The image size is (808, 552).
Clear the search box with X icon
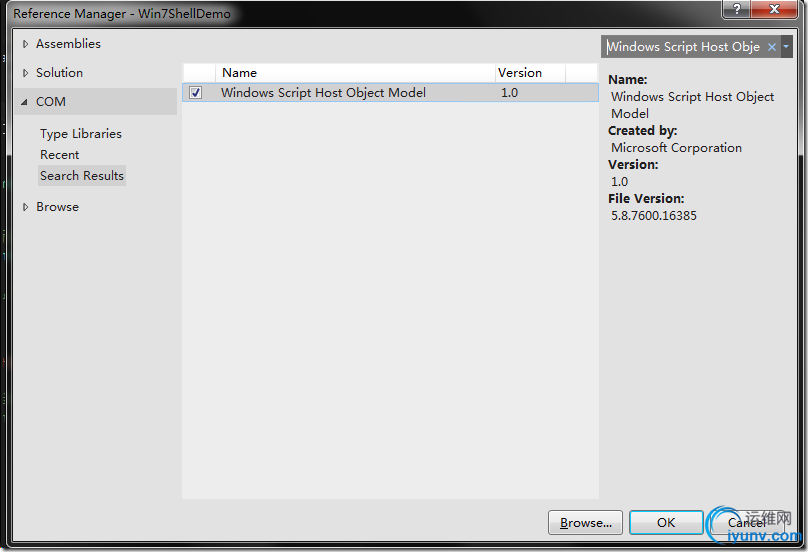coord(771,47)
